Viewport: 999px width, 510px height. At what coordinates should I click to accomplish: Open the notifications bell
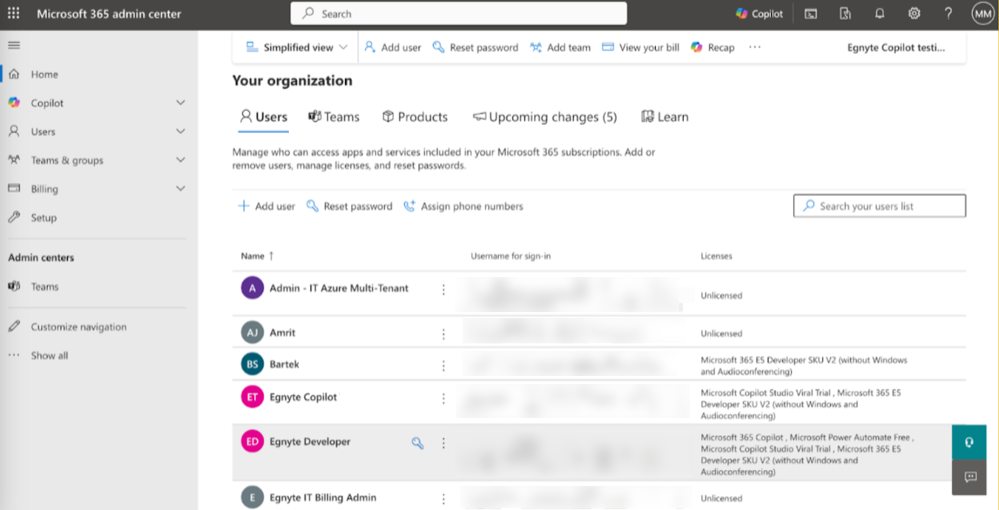[880, 13]
